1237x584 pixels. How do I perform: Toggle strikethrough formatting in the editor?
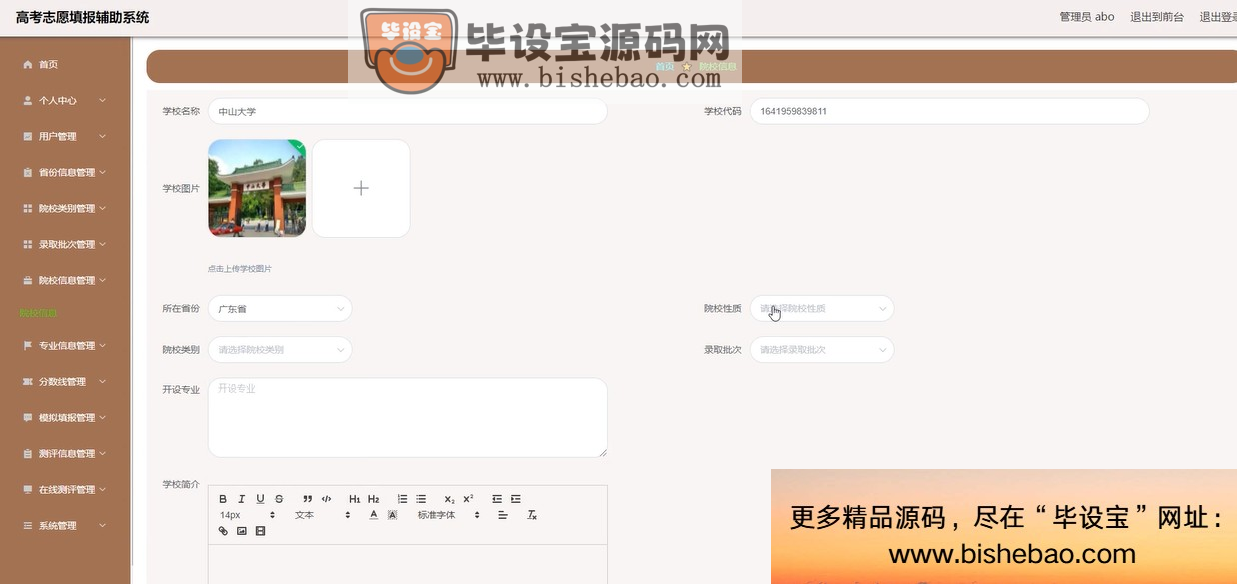pos(279,499)
